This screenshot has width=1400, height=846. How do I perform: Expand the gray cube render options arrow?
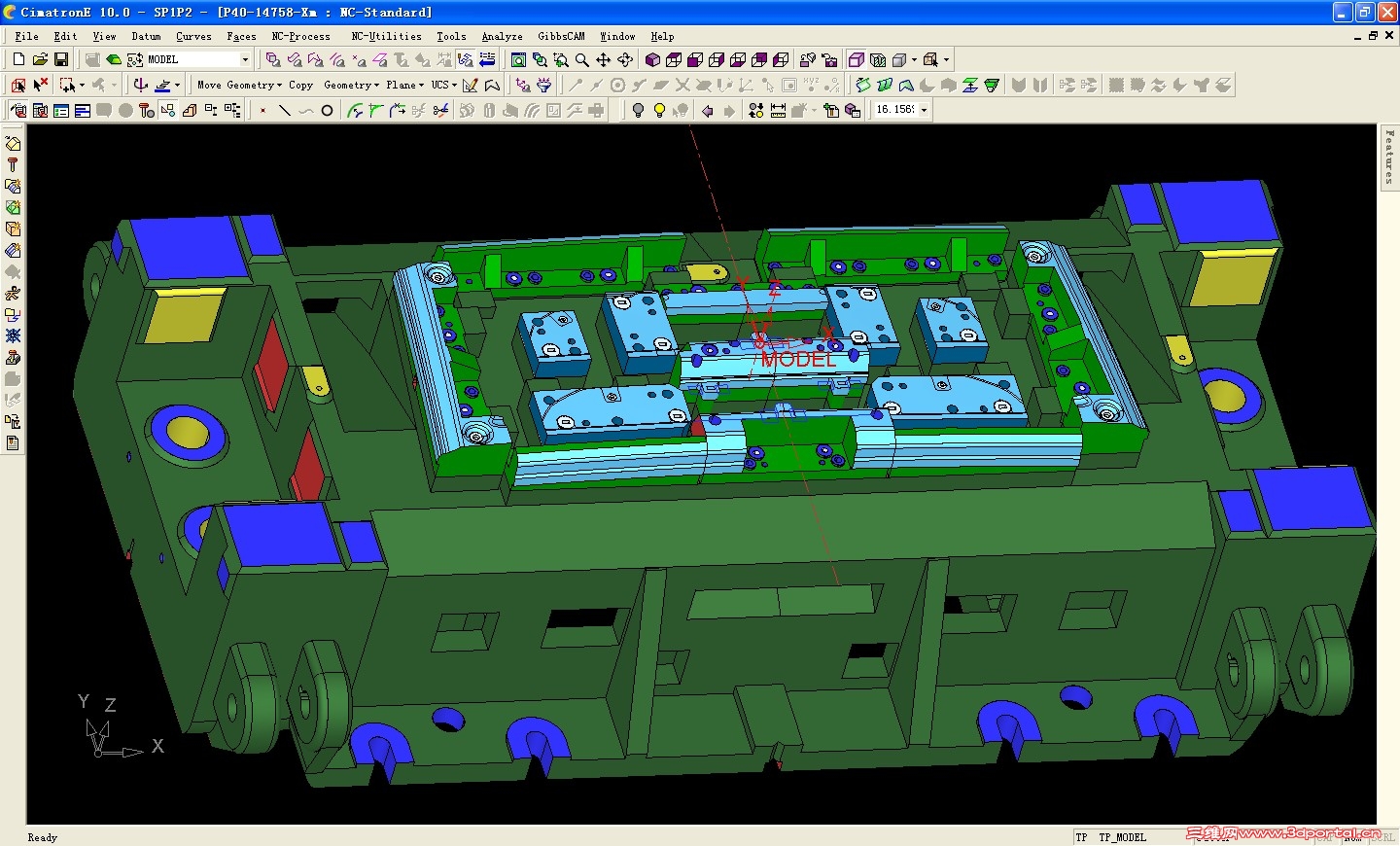[x=914, y=59]
